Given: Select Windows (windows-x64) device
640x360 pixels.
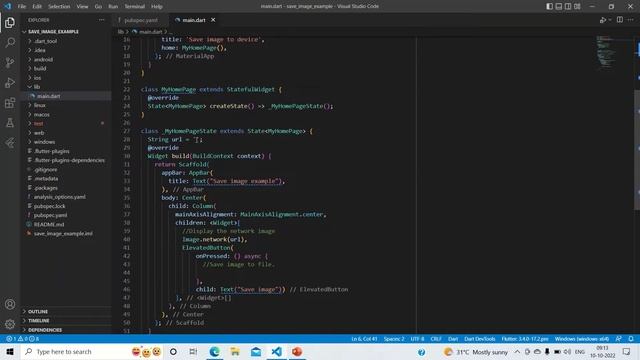Looking at the screenshot, I should point(582,339).
